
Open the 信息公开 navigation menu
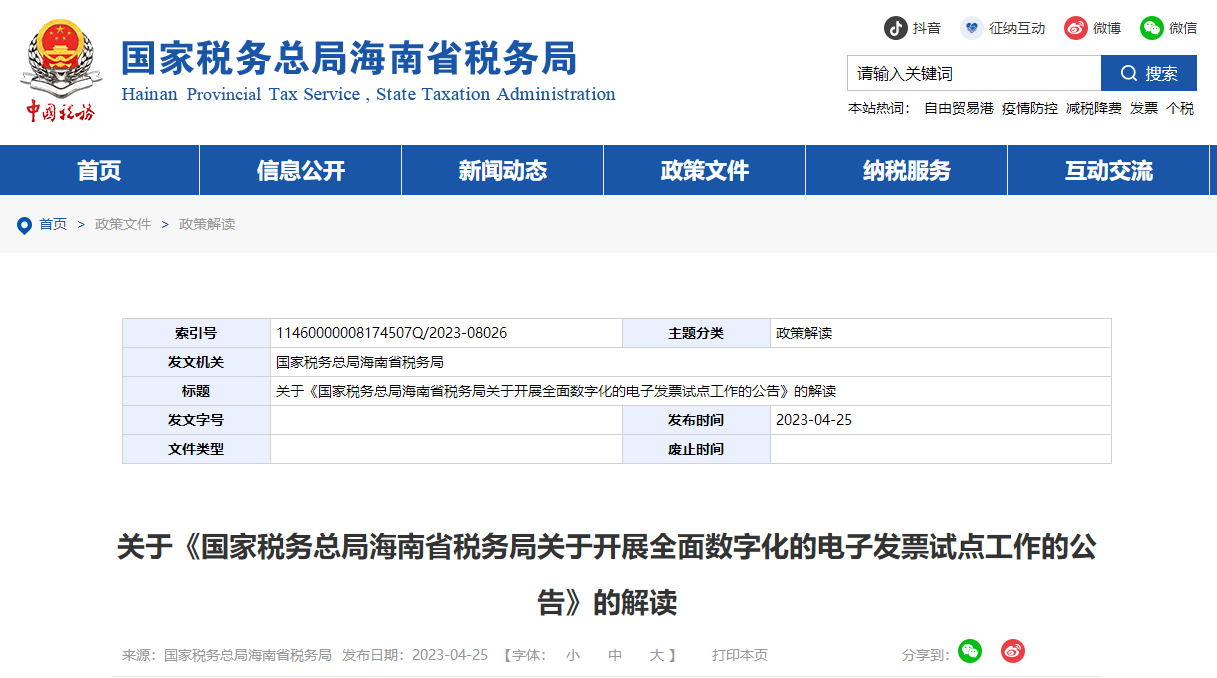pos(301,170)
